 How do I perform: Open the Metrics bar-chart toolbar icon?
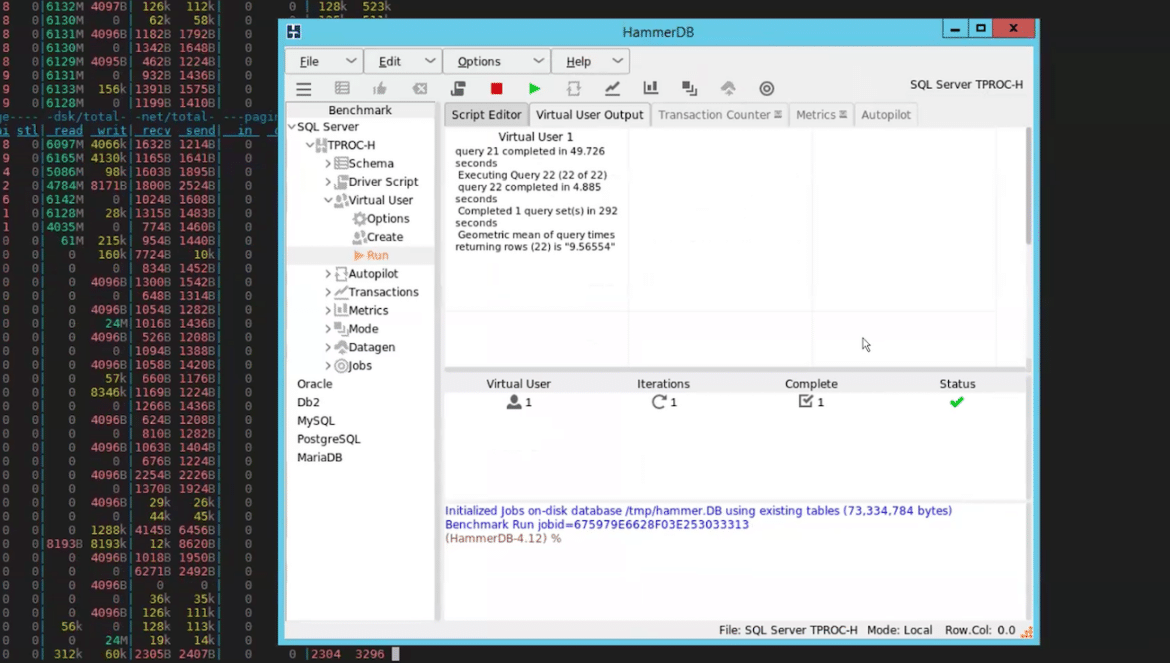(x=651, y=89)
